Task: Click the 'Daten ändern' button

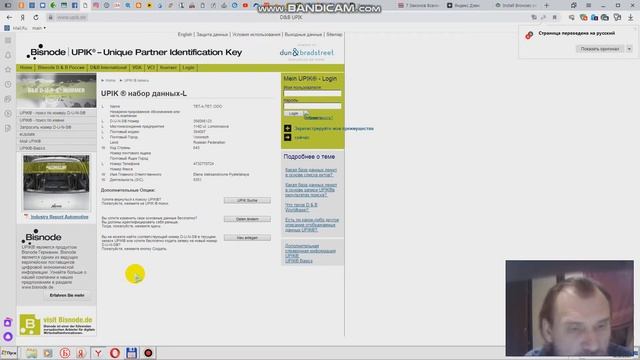Action: 247,219
